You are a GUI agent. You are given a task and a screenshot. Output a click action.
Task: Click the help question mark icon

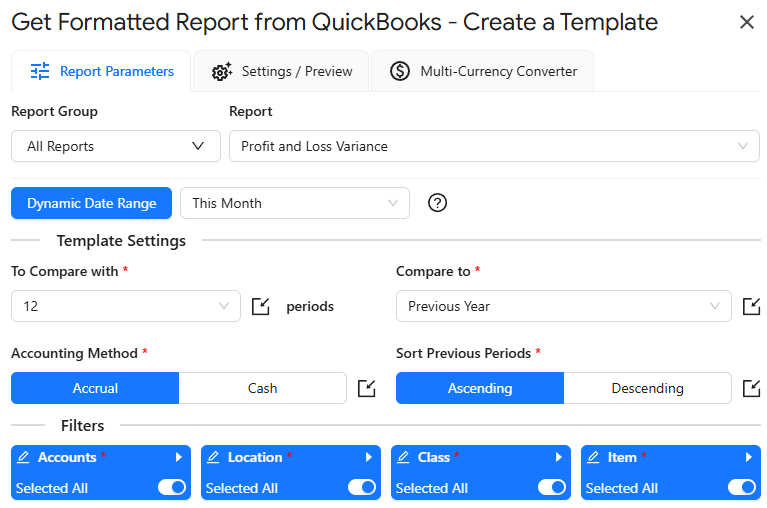point(437,202)
